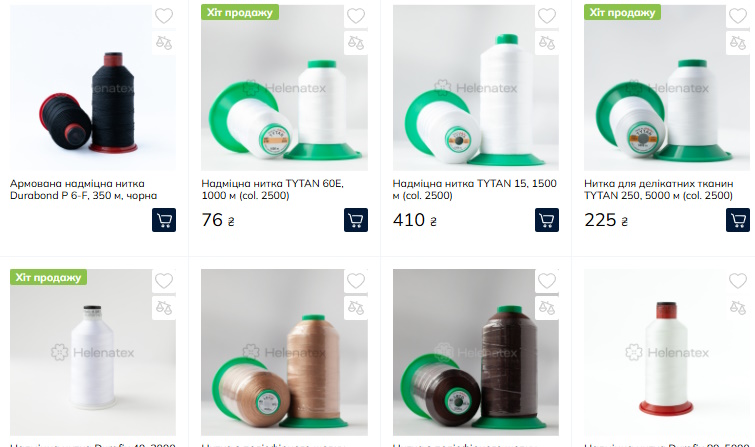Click the compare scales icon for Durabond P 6-F
Image resolution: width=755 pixels, height=447 pixels.
(164, 43)
